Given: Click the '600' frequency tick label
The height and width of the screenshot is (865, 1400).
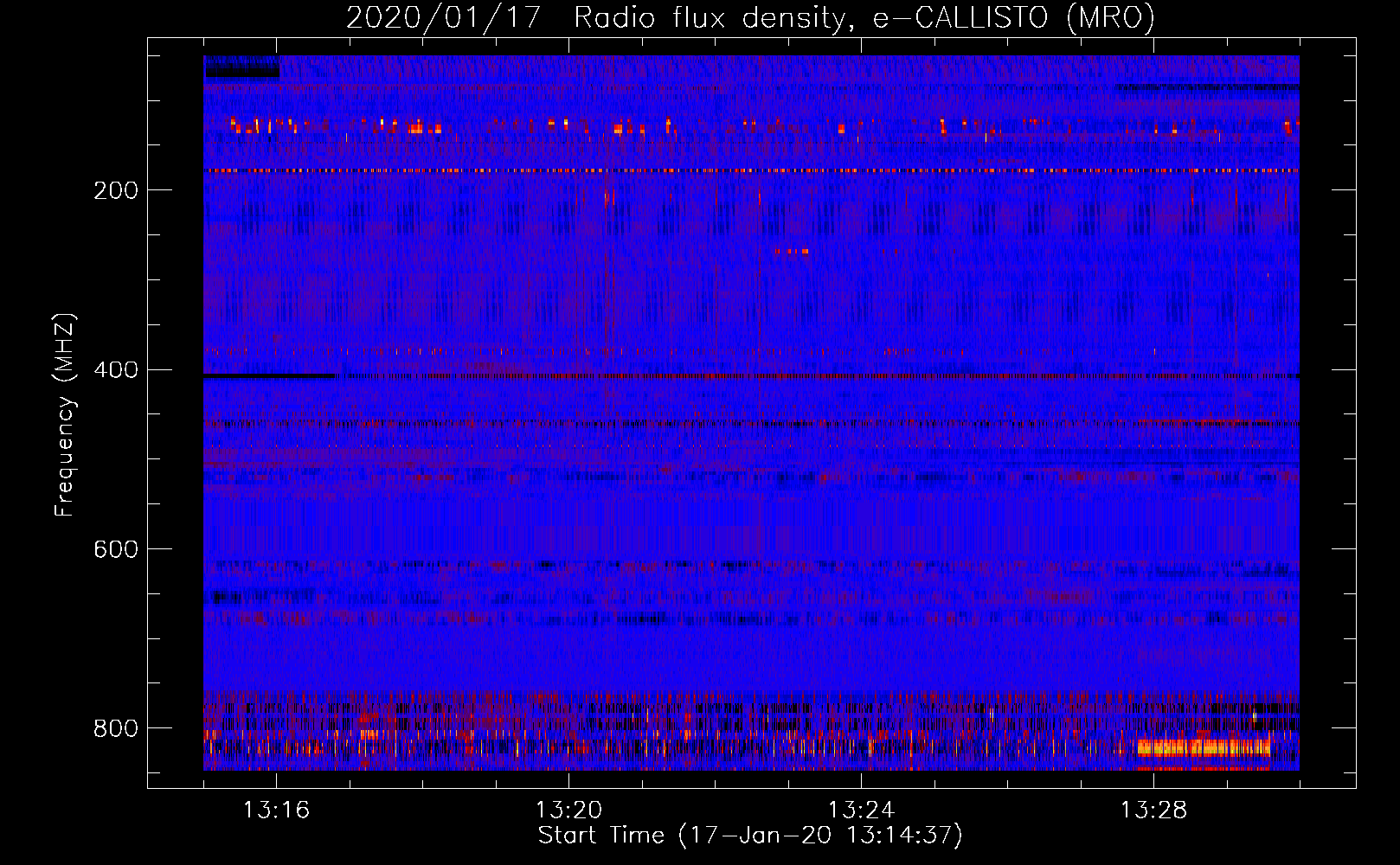Looking at the screenshot, I should point(115,550).
